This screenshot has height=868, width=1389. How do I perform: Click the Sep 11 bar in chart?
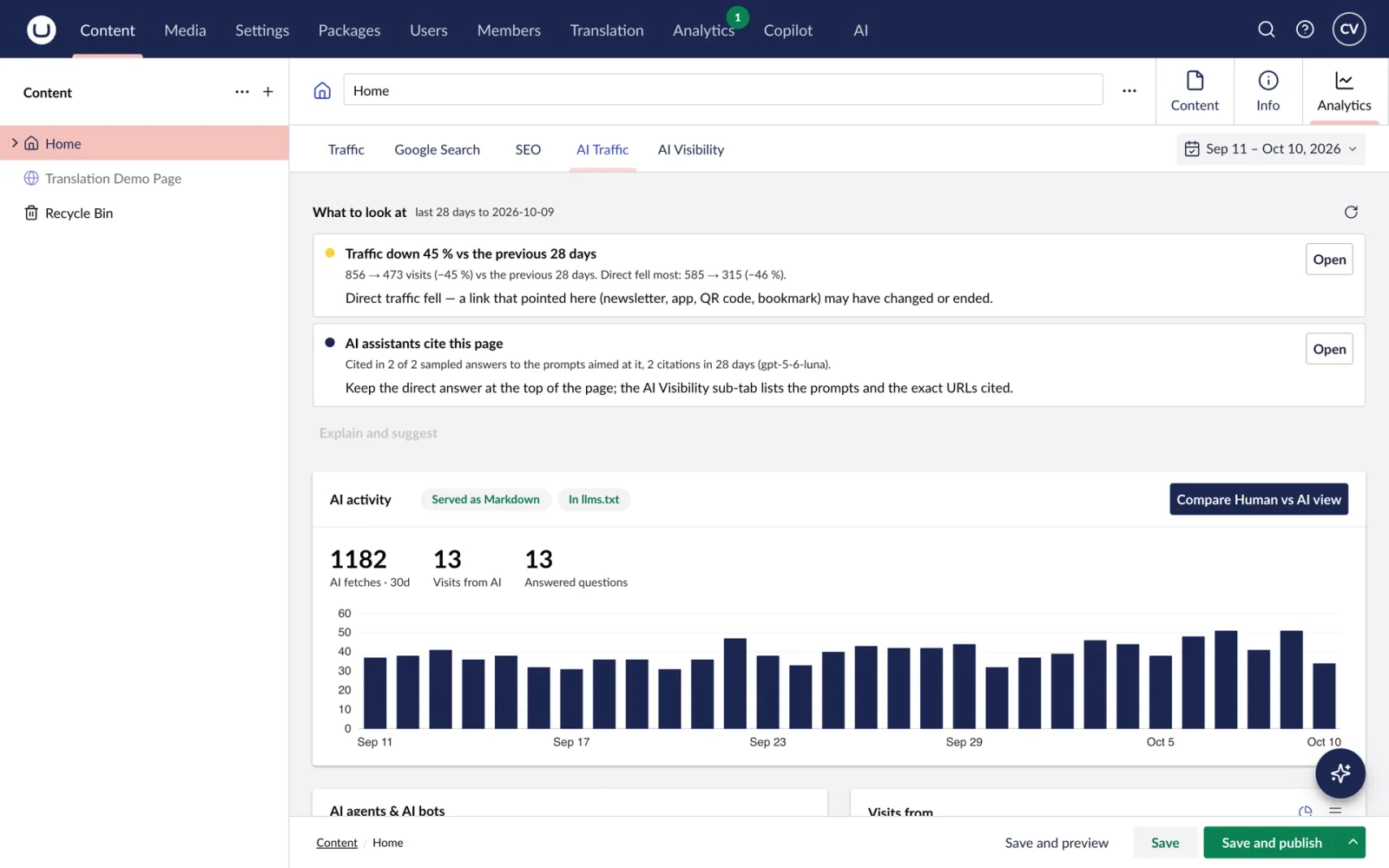[375, 693]
